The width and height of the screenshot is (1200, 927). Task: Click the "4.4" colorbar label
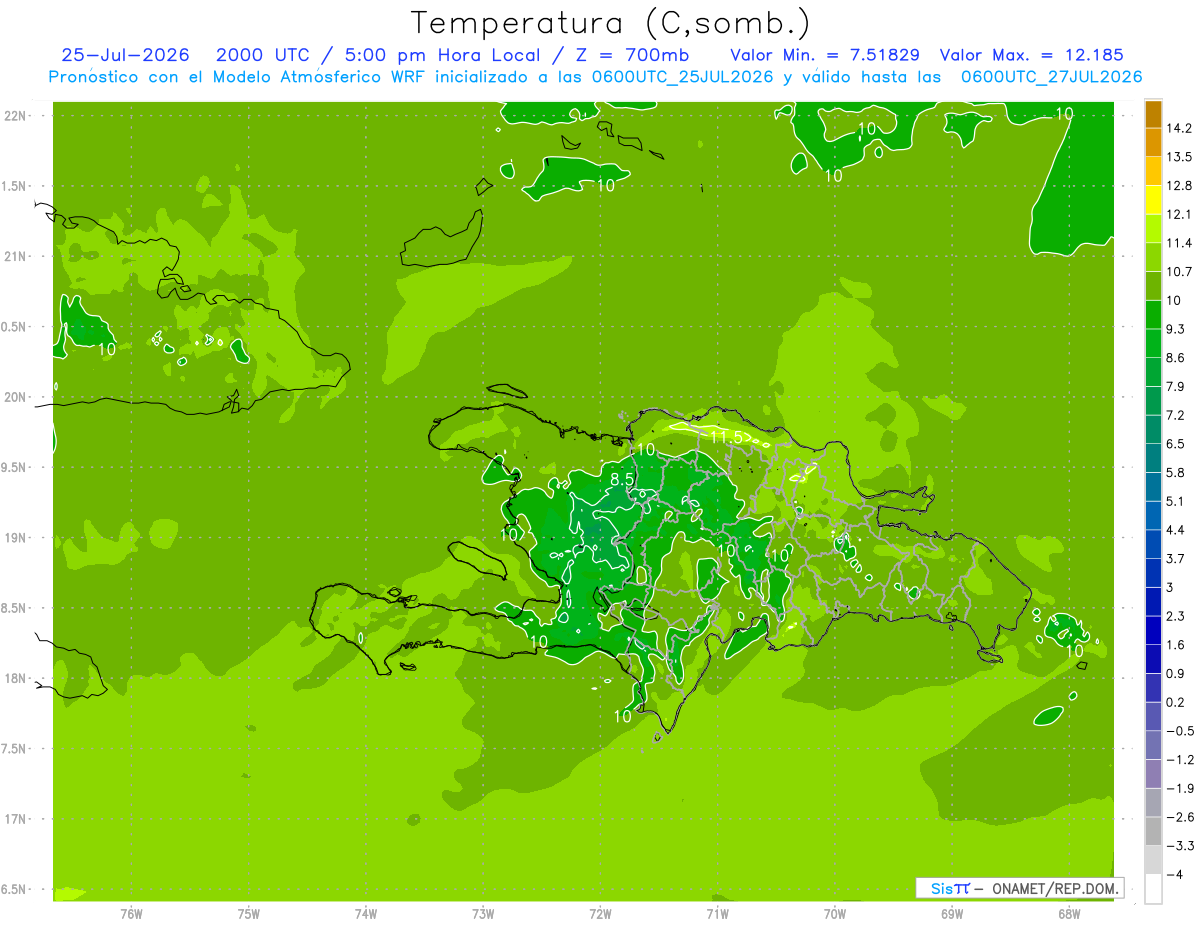[1175, 530]
